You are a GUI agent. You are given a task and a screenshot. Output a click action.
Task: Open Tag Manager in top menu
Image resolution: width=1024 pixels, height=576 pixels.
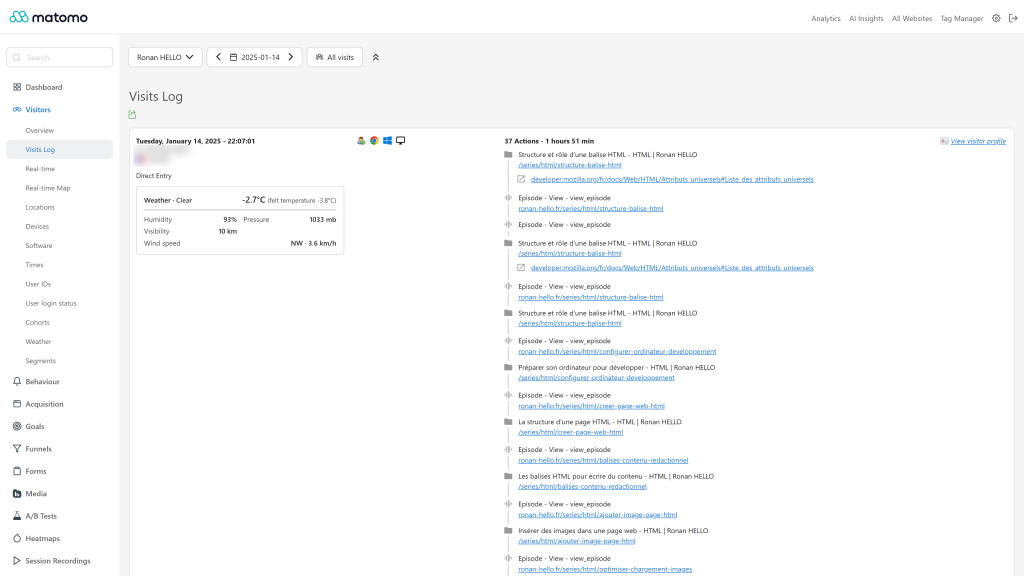(x=961, y=18)
